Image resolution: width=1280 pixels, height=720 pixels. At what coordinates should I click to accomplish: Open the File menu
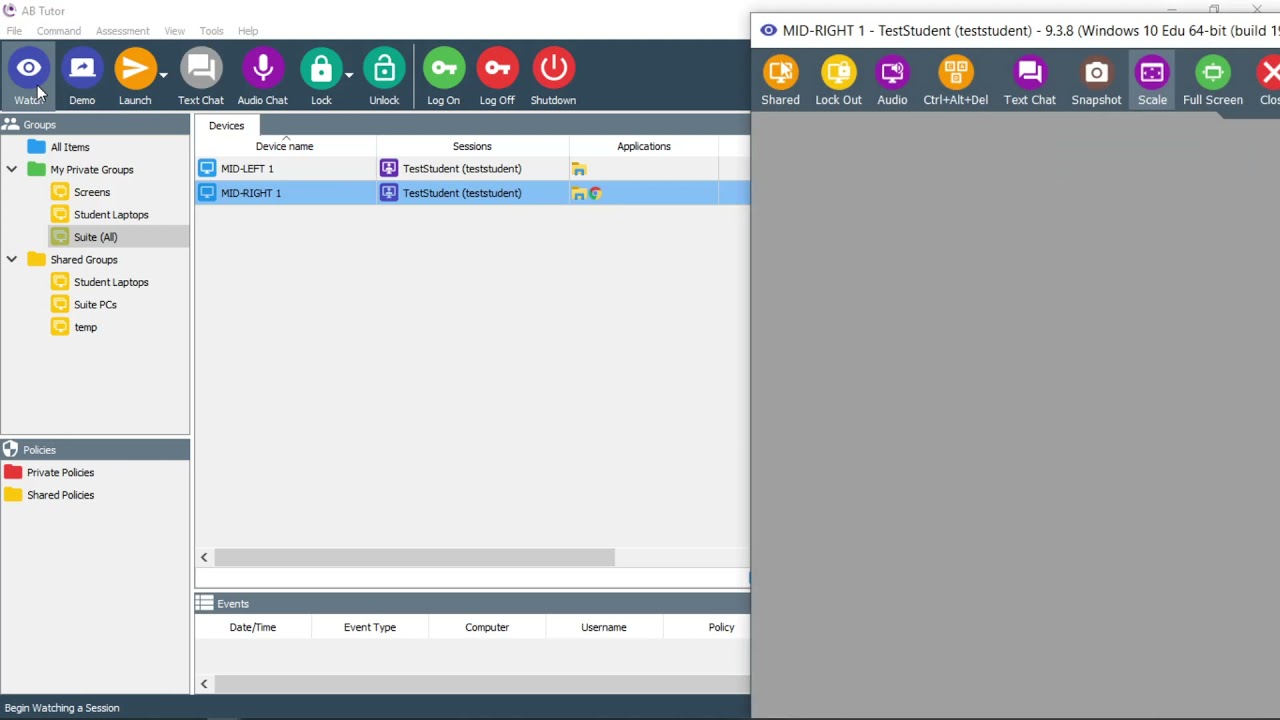[14, 31]
